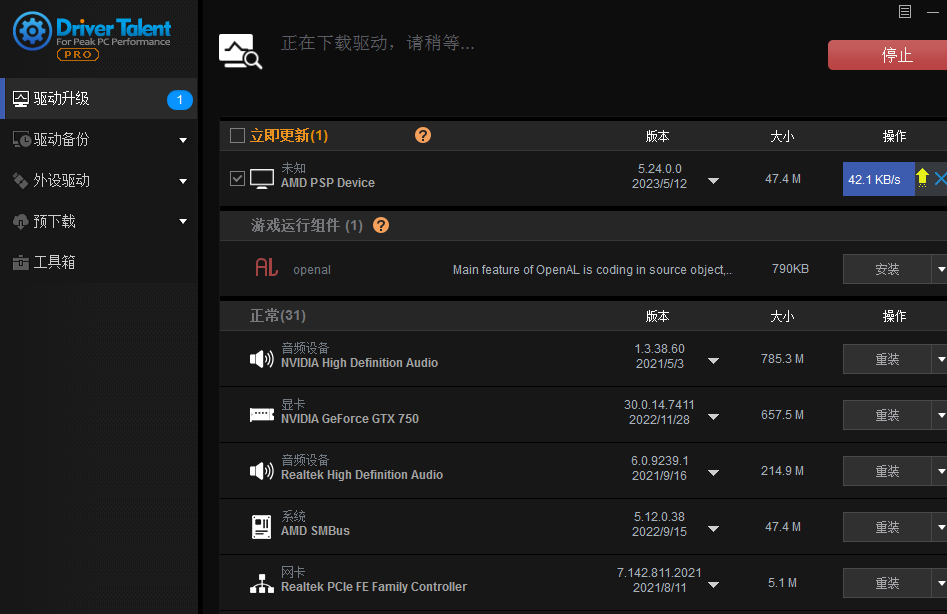Viewport: 947px width, 614px height.
Task: Click the help icon beside 游戏运行组件
Action: click(x=381, y=225)
